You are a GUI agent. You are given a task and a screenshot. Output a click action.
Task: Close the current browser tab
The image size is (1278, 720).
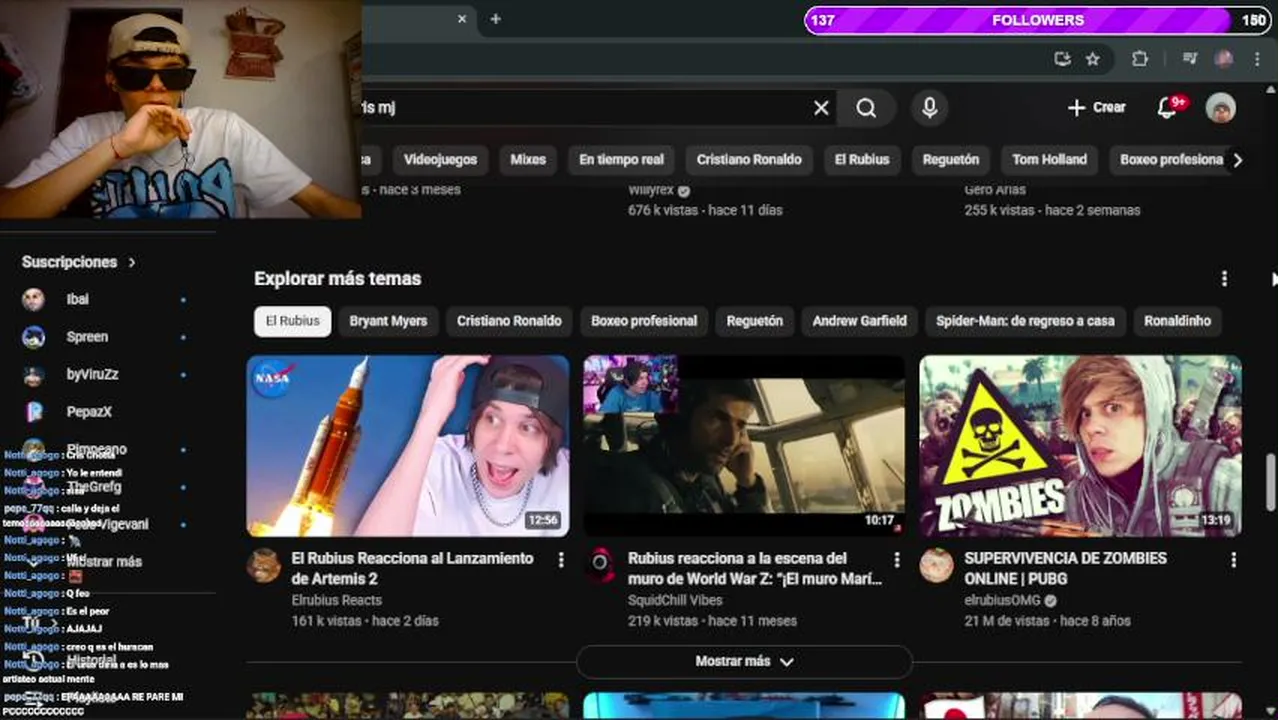point(462,19)
